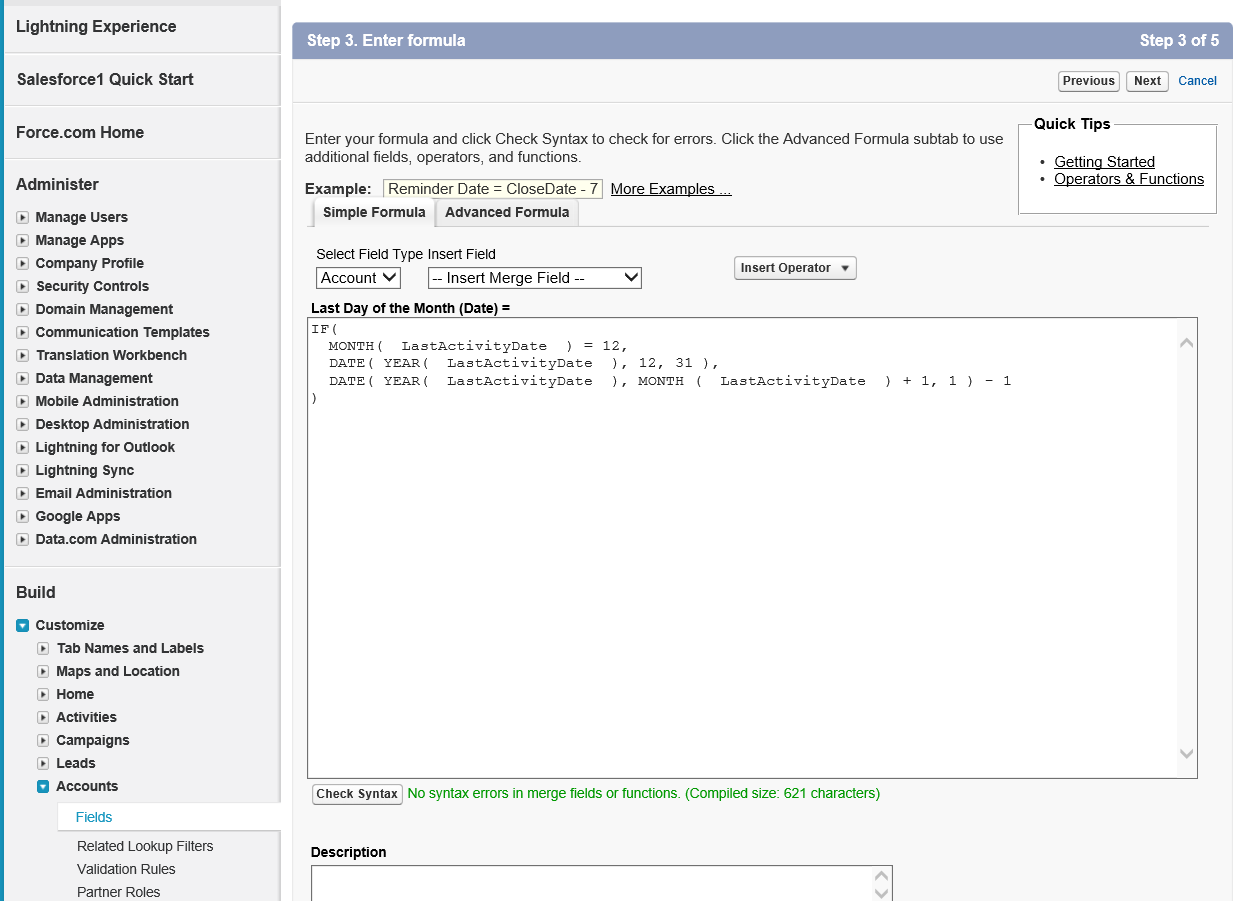
Task: Open the Manage Users label
Action: click(82, 217)
